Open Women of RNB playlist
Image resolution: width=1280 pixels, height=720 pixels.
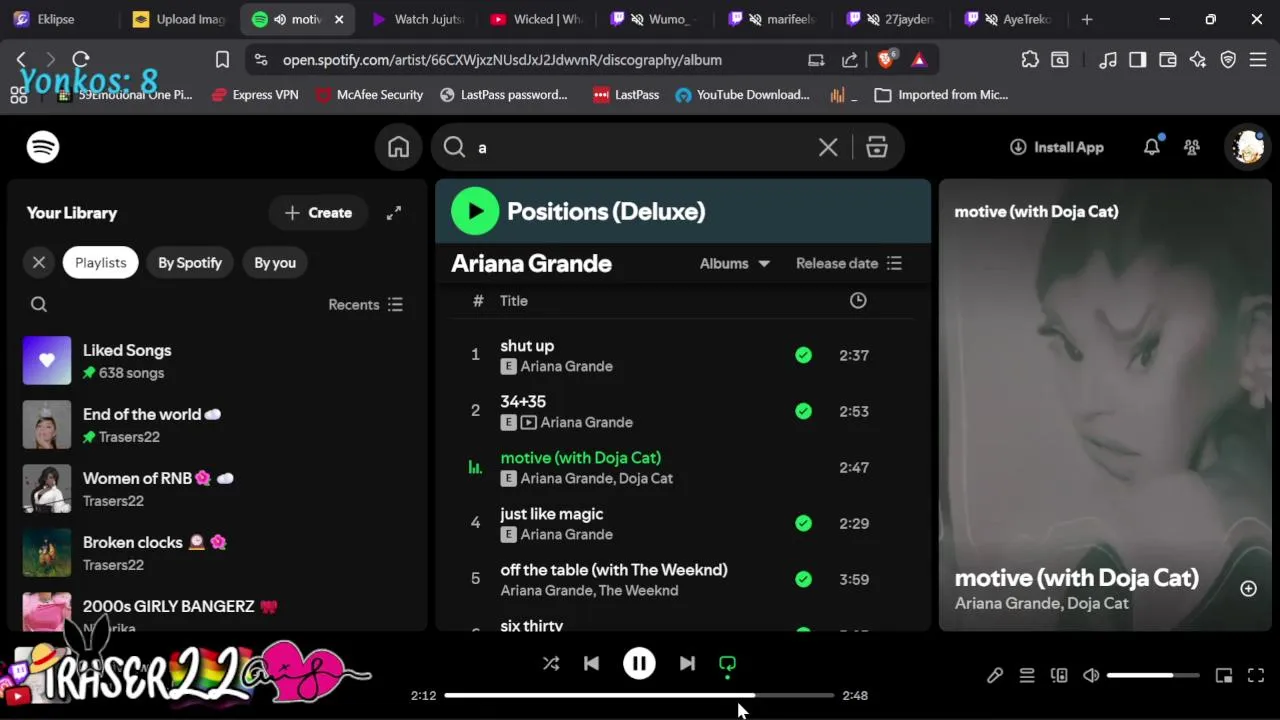(217, 489)
